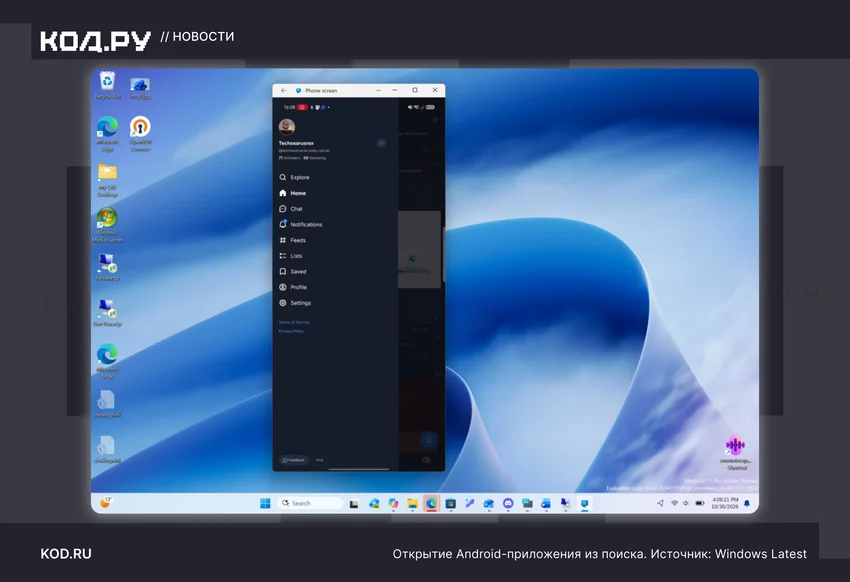Click the notification bell in the taskbar
The height and width of the screenshot is (582, 850).
pos(747,503)
